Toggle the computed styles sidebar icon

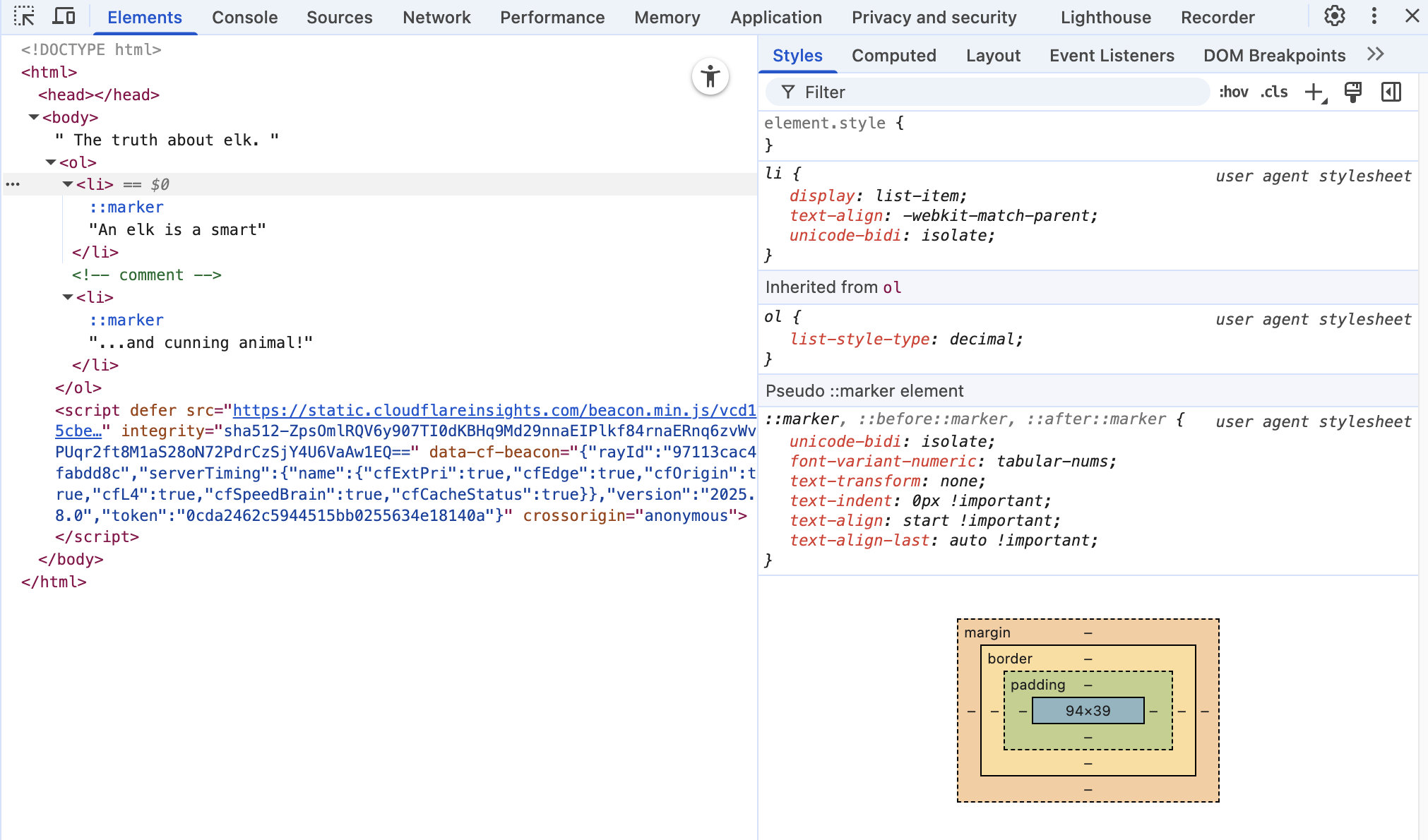1391,92
